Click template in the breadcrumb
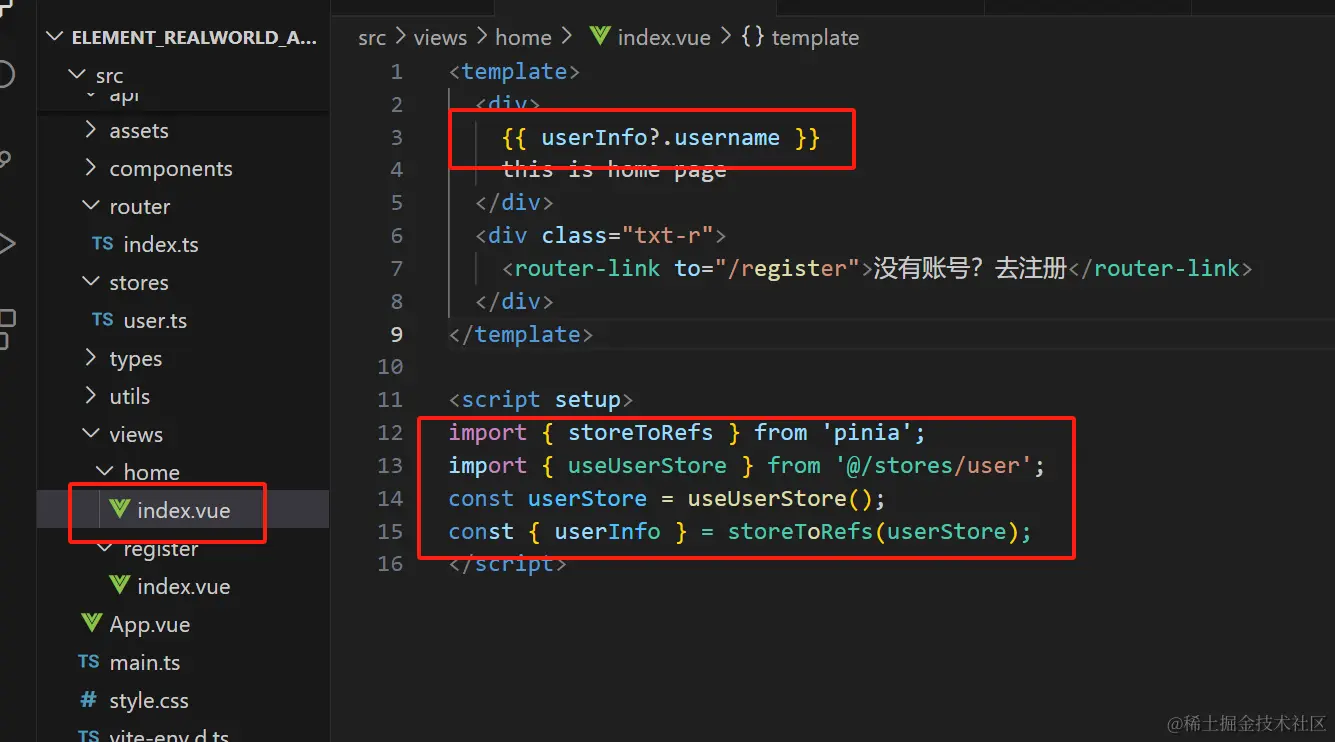 815,38
